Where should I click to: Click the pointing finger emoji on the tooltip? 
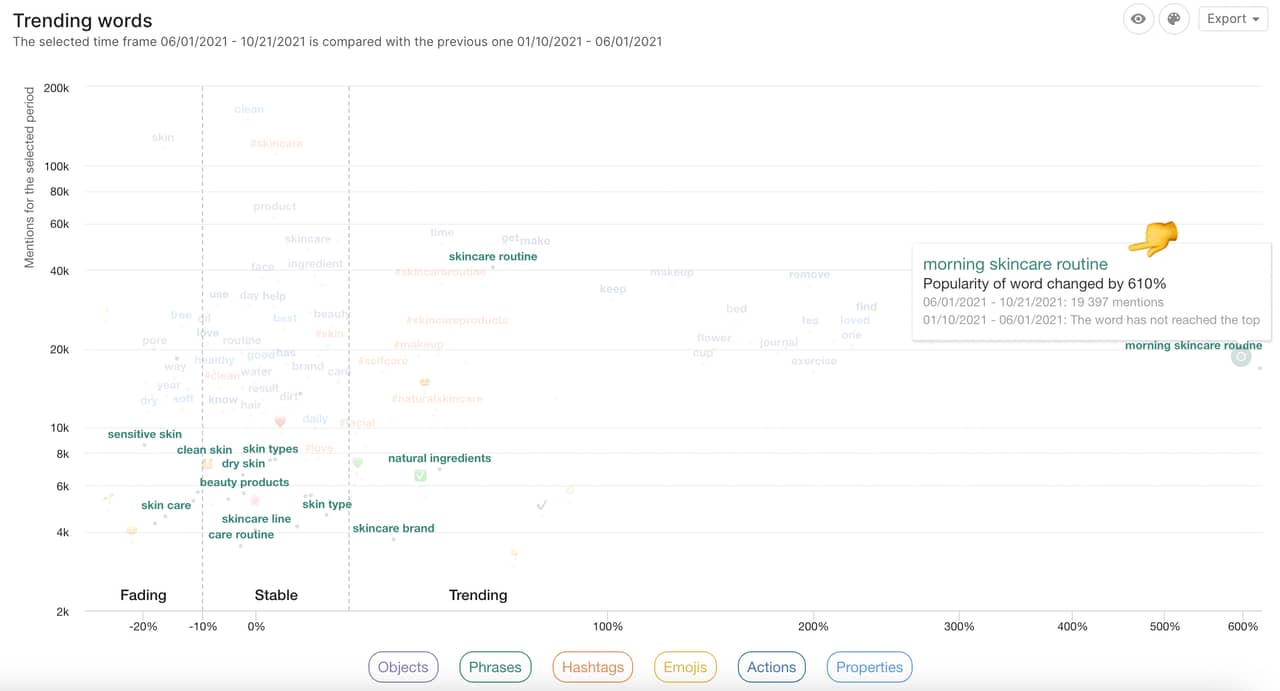tap(1153, 239)
